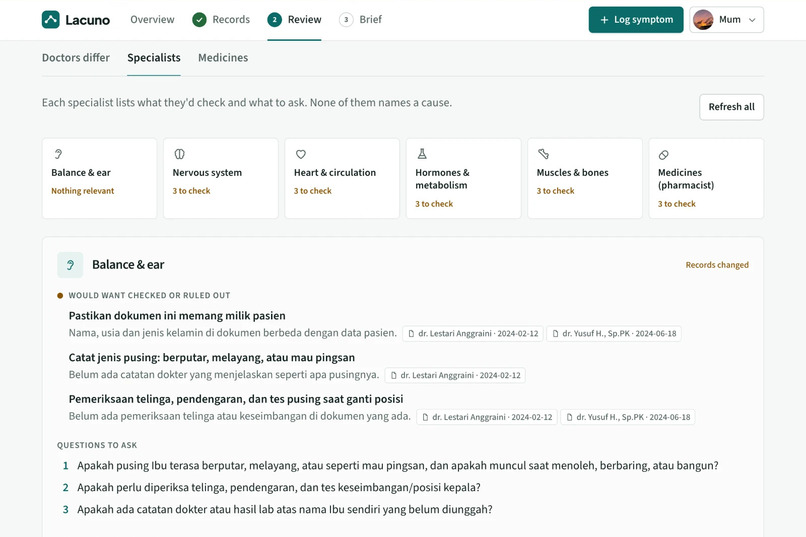
Task: Click the plus icon in Log symptom
Action: (604, 20)
